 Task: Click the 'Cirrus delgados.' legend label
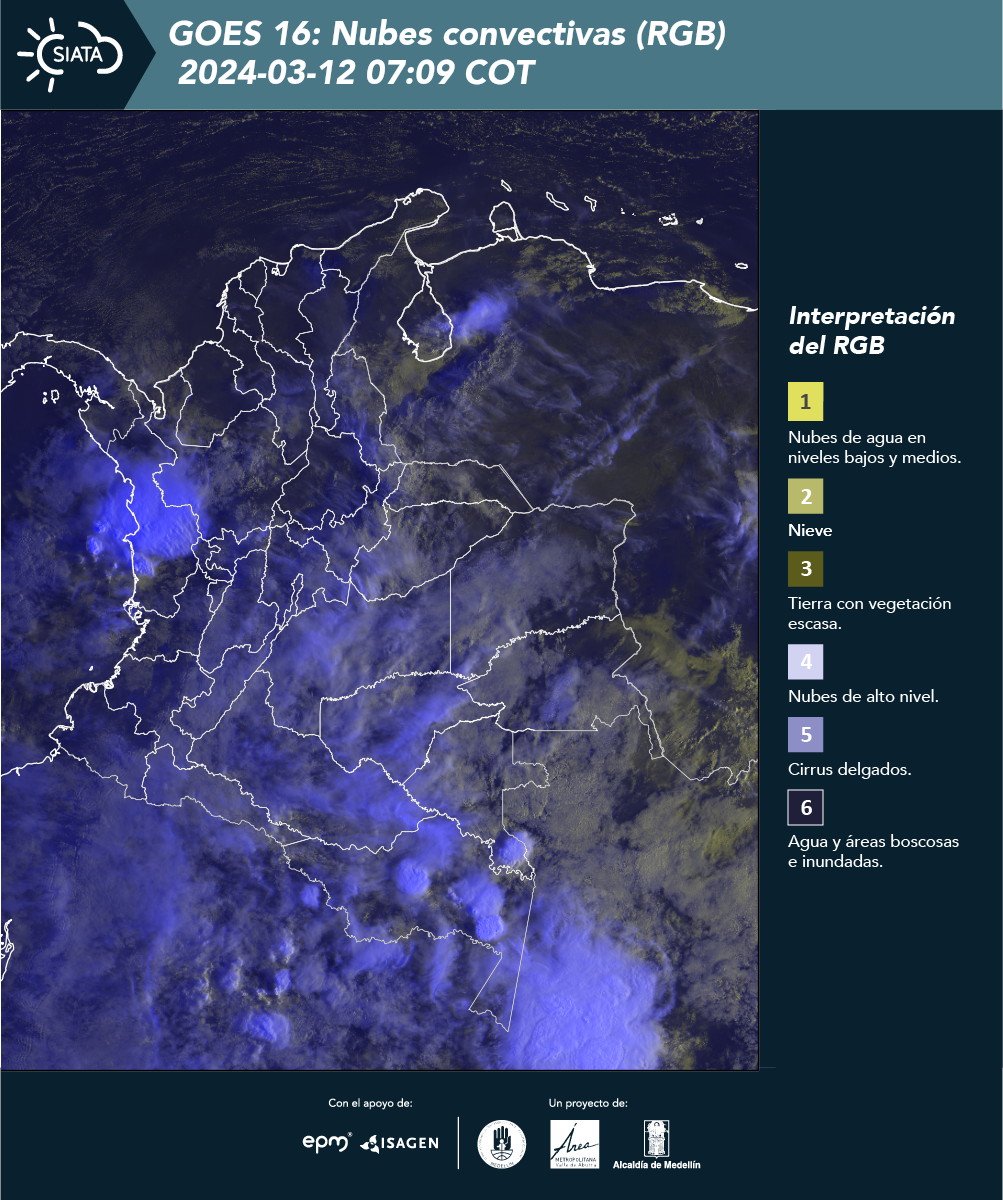coord(849,770)
